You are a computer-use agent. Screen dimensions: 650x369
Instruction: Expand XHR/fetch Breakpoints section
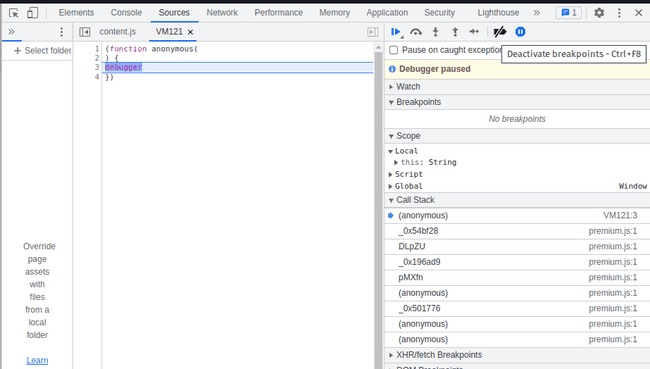pos(517,355)
